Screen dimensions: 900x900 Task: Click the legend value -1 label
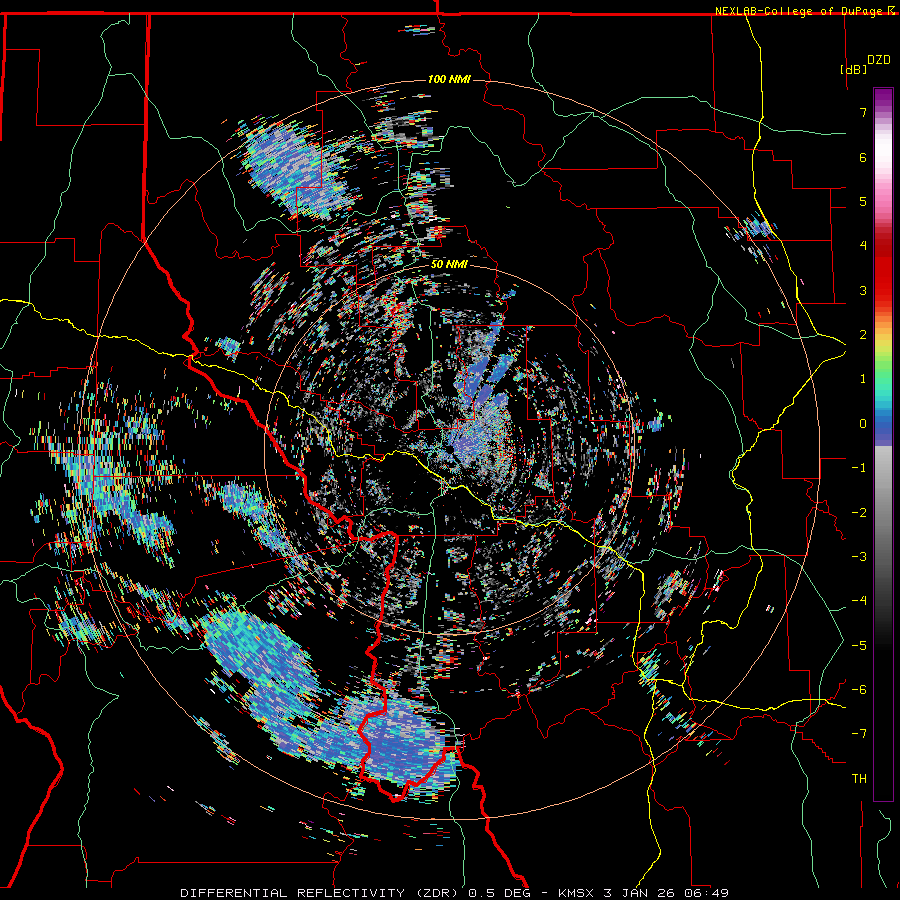pos(859,468)
